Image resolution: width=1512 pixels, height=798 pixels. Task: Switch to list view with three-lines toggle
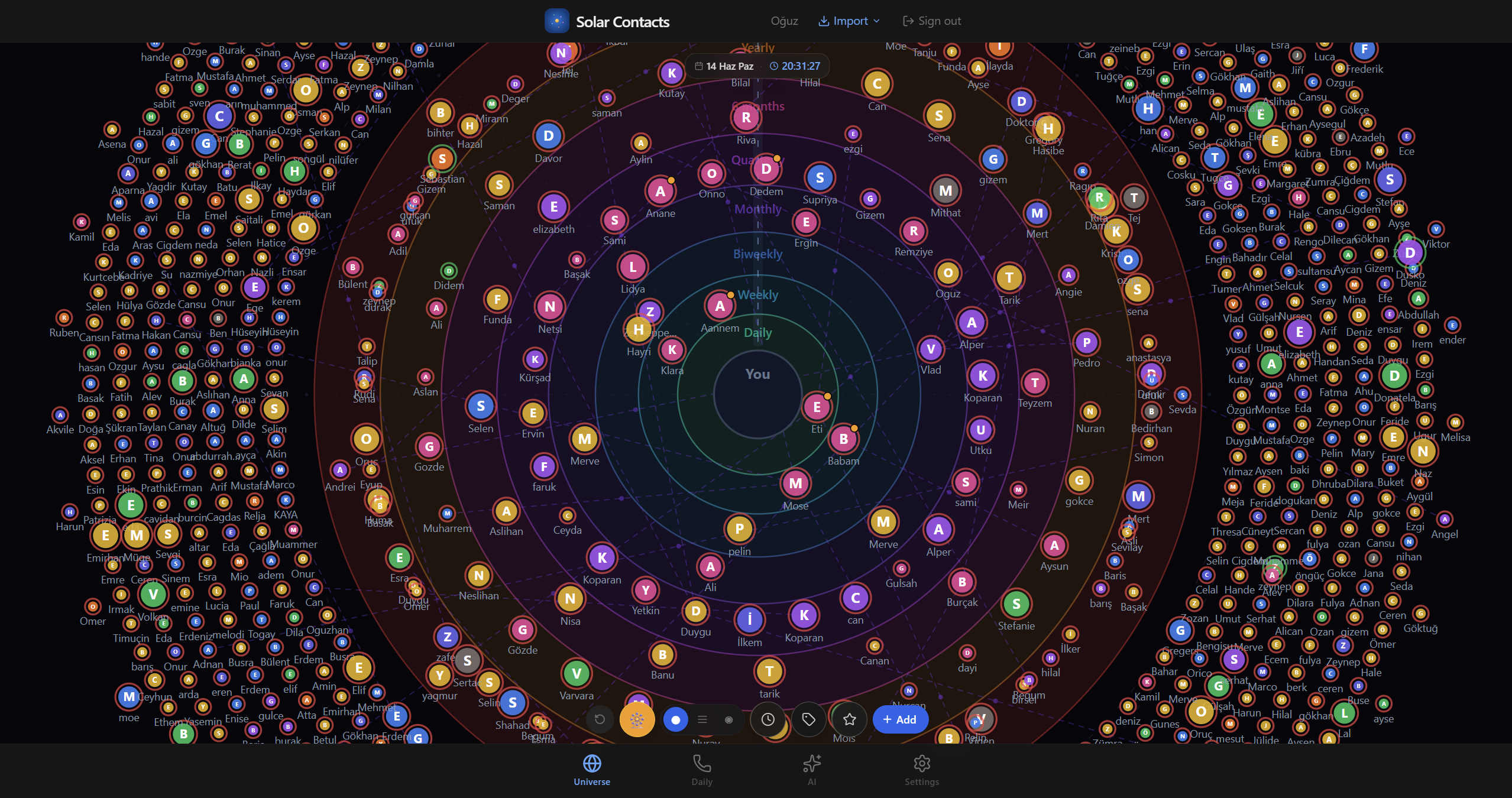tap(702, 719)
